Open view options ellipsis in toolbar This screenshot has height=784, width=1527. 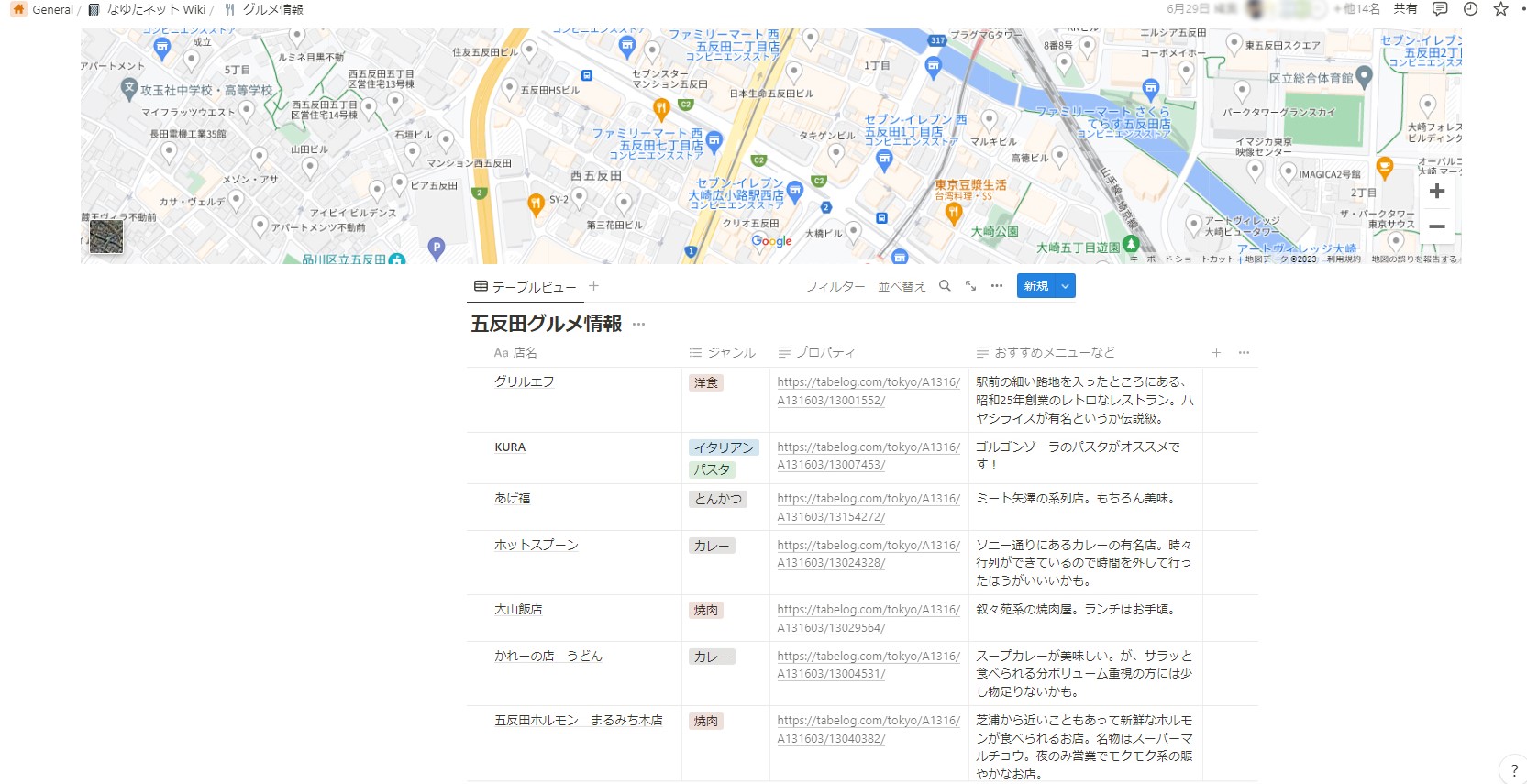(x=997, y=286)
